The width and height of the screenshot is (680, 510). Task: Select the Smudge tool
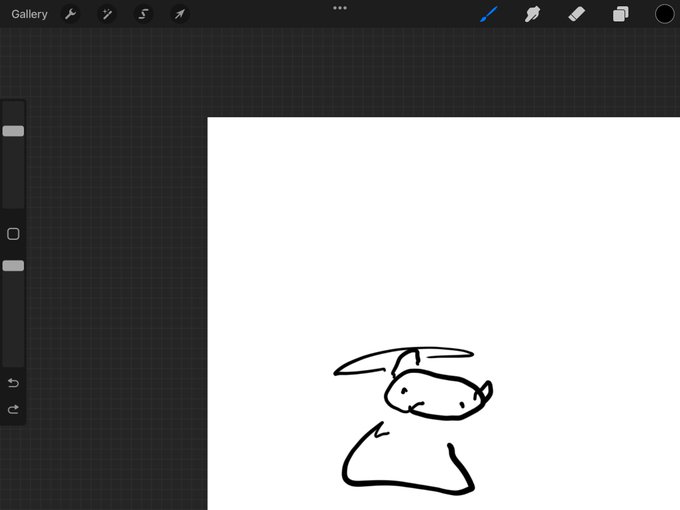tap(533, 14)
